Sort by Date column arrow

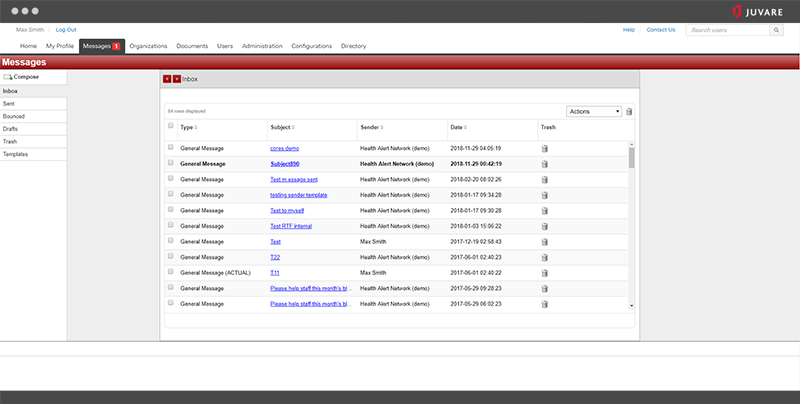click(x=465, y=128)
